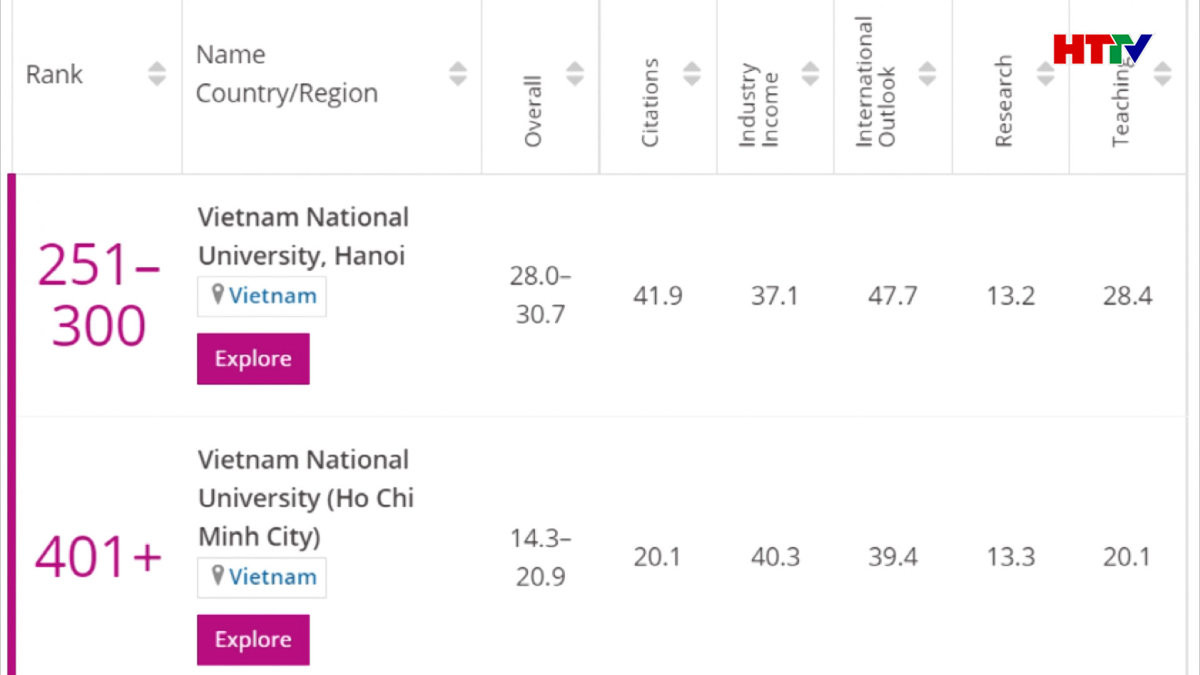Click the Citations column sort arrows
The height and width of the screenshot is (675, 1200).
coord(692,74)
